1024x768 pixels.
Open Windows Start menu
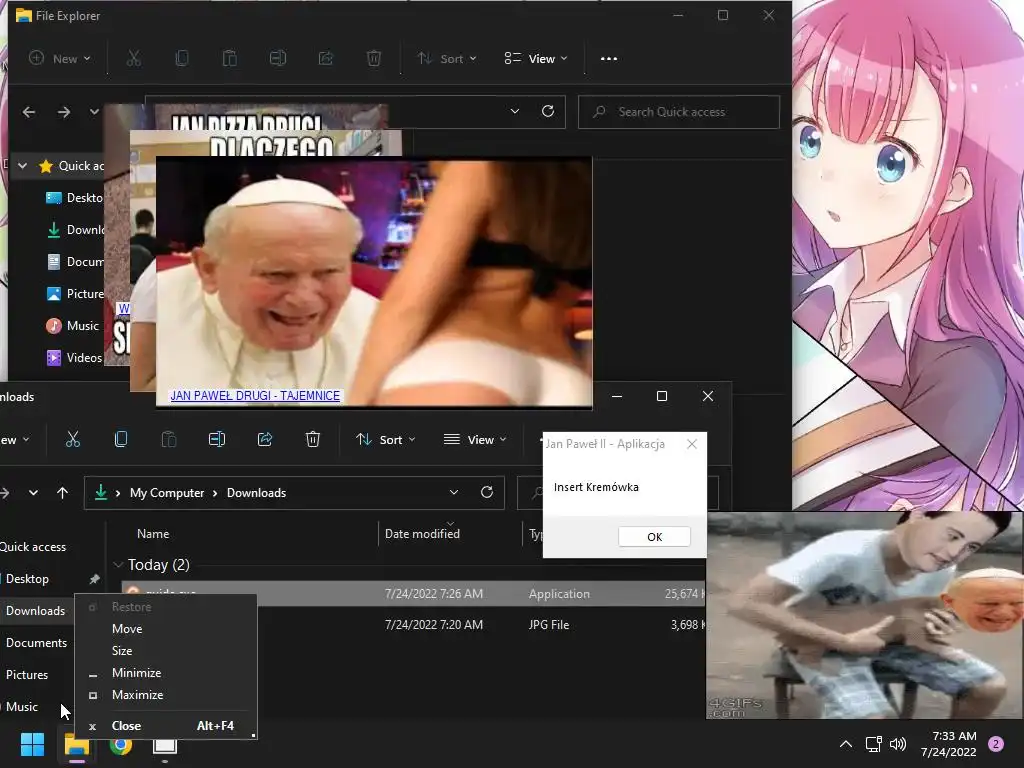pos(32,744)
